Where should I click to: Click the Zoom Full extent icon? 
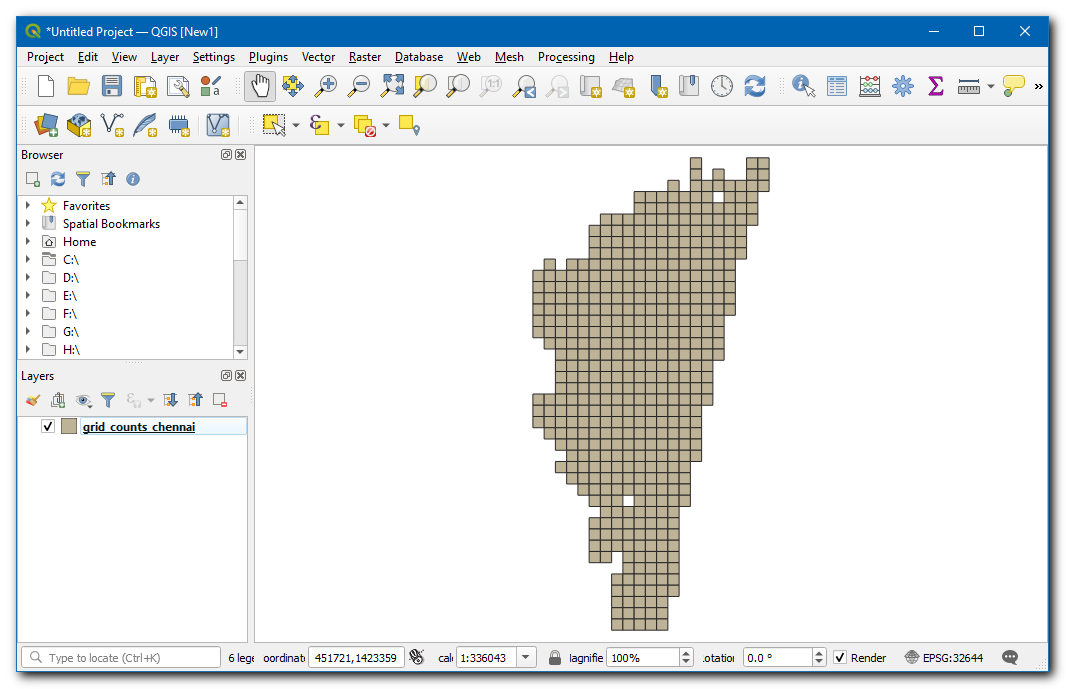pos(392,86)
